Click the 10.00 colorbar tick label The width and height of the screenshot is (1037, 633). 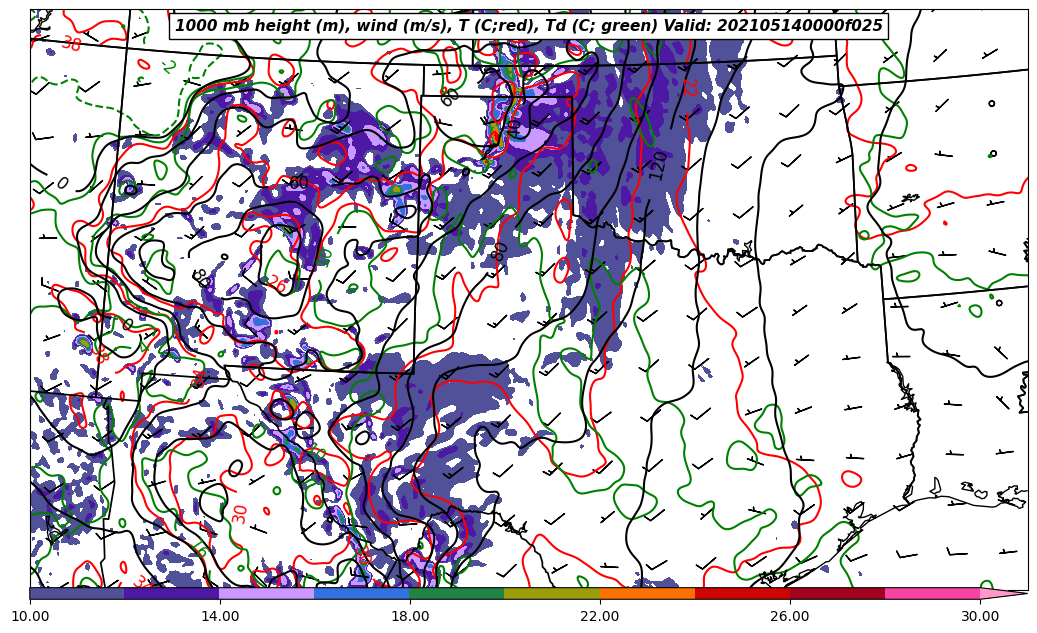pyautogui.click(x=30, y=616)
